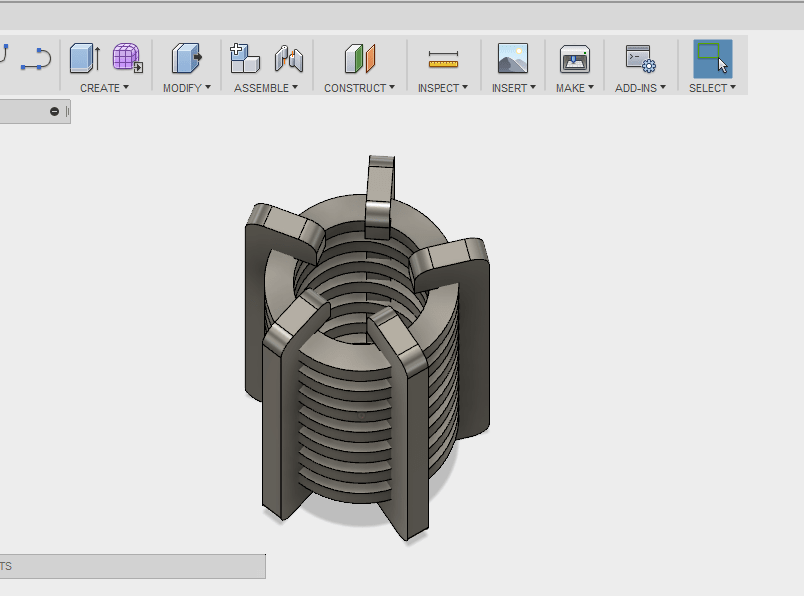This screenshot has height=596, width=804.
Task: Open the CONSTRUCT dropdown menu
Action: coord(359,88)
